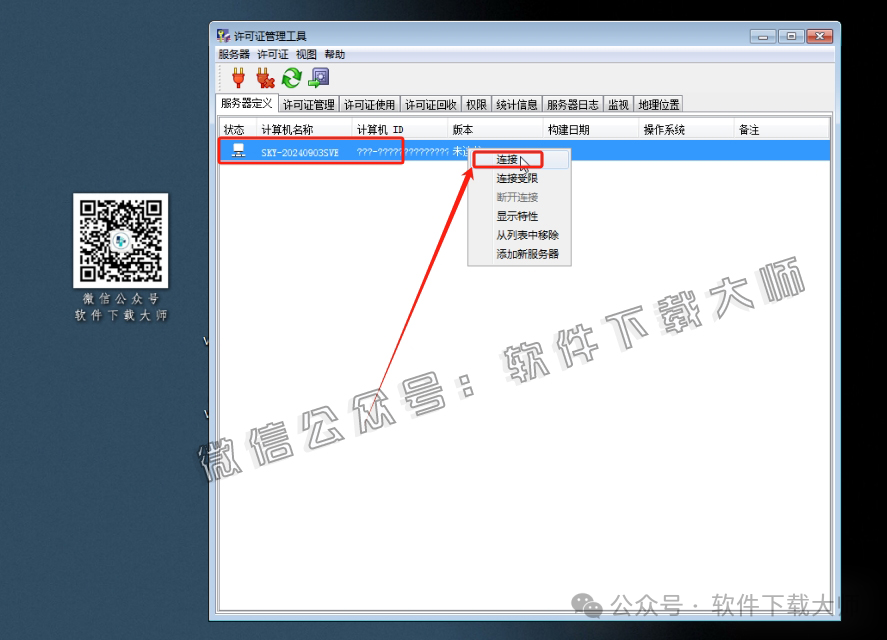Switch to the 地理位置 tab
The width and height of the screenshot is (887, 640).
[659, 103]
